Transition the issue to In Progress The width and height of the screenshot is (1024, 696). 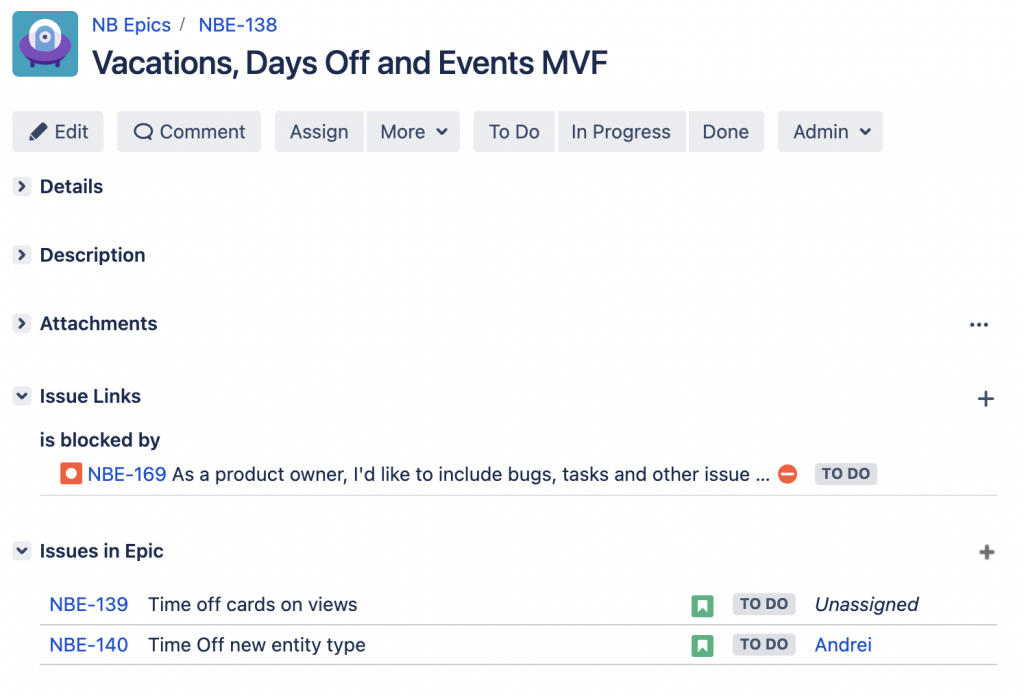click(x=621, y=131)
